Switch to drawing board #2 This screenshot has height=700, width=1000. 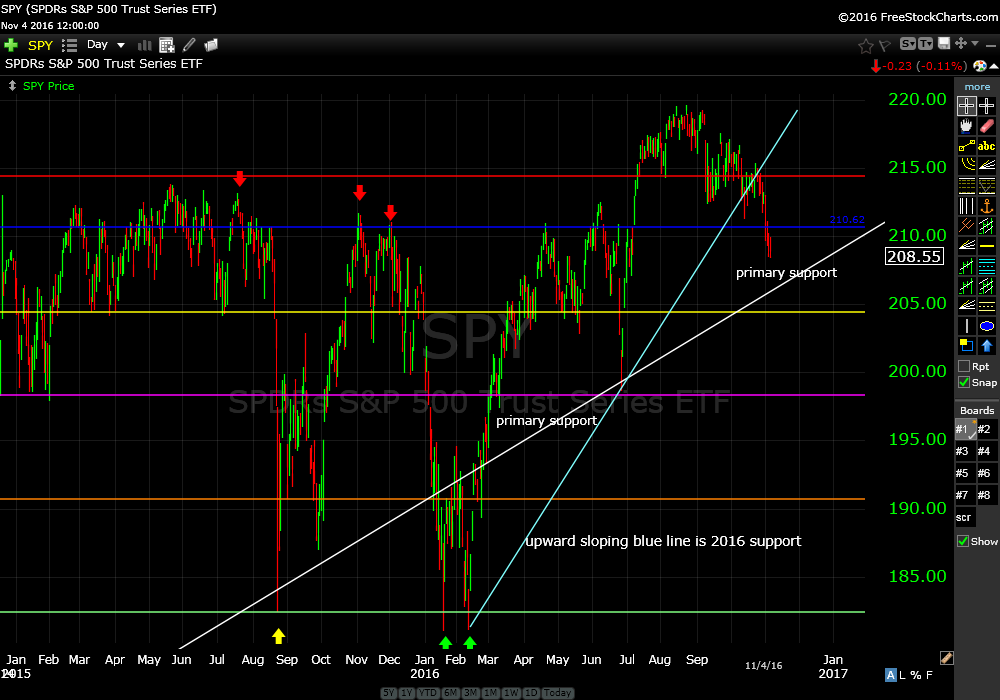tap(985, 429)
